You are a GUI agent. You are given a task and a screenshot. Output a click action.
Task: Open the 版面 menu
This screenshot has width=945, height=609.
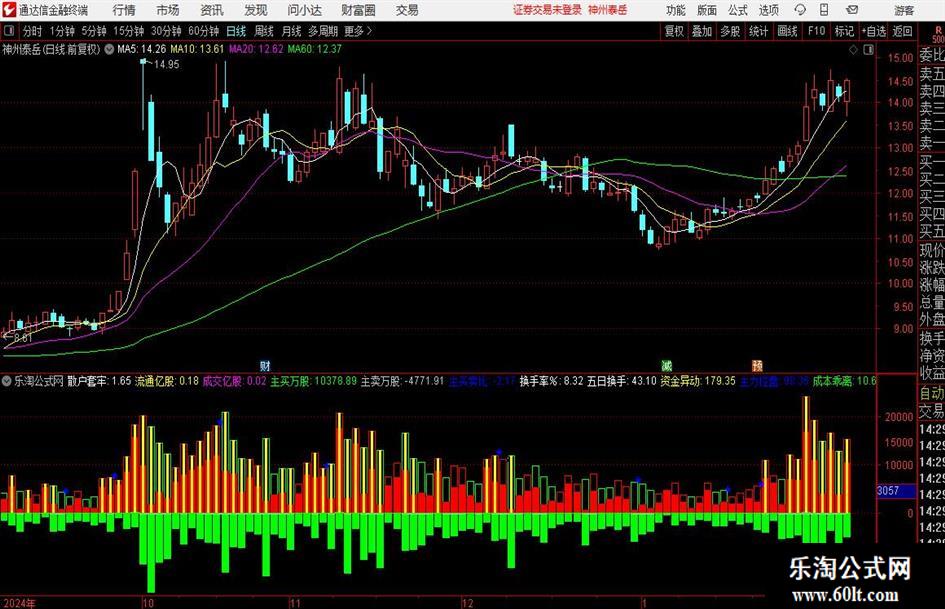[707, 10]
